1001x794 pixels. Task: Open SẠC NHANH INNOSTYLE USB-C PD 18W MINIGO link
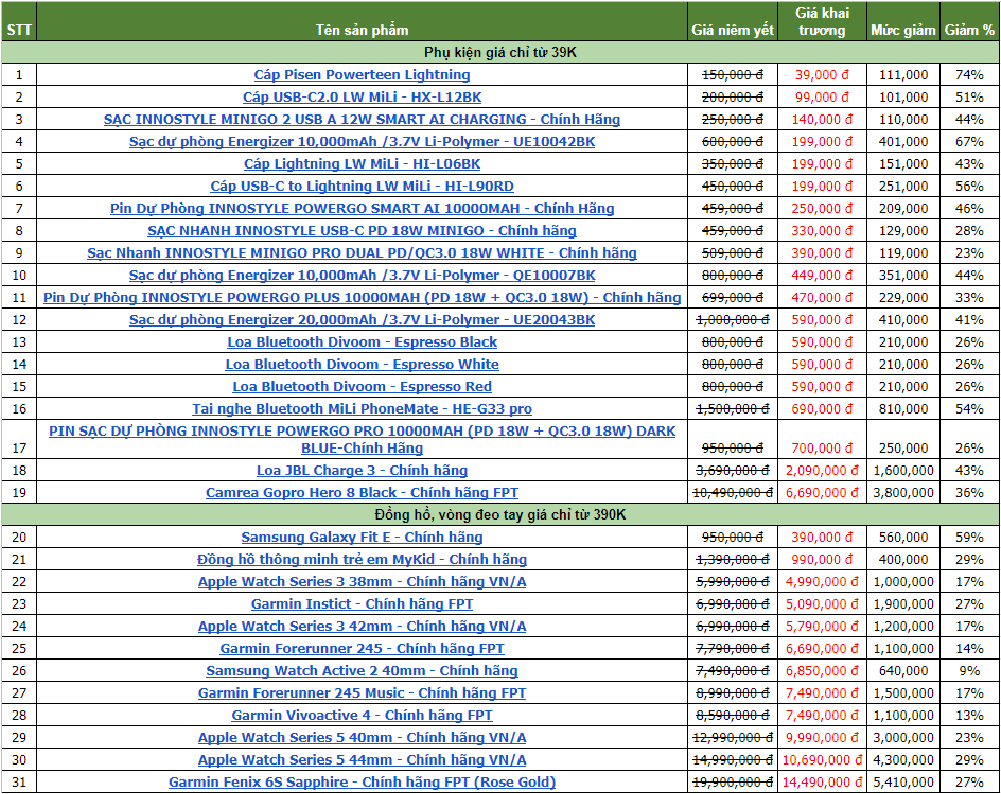point(362,230)
